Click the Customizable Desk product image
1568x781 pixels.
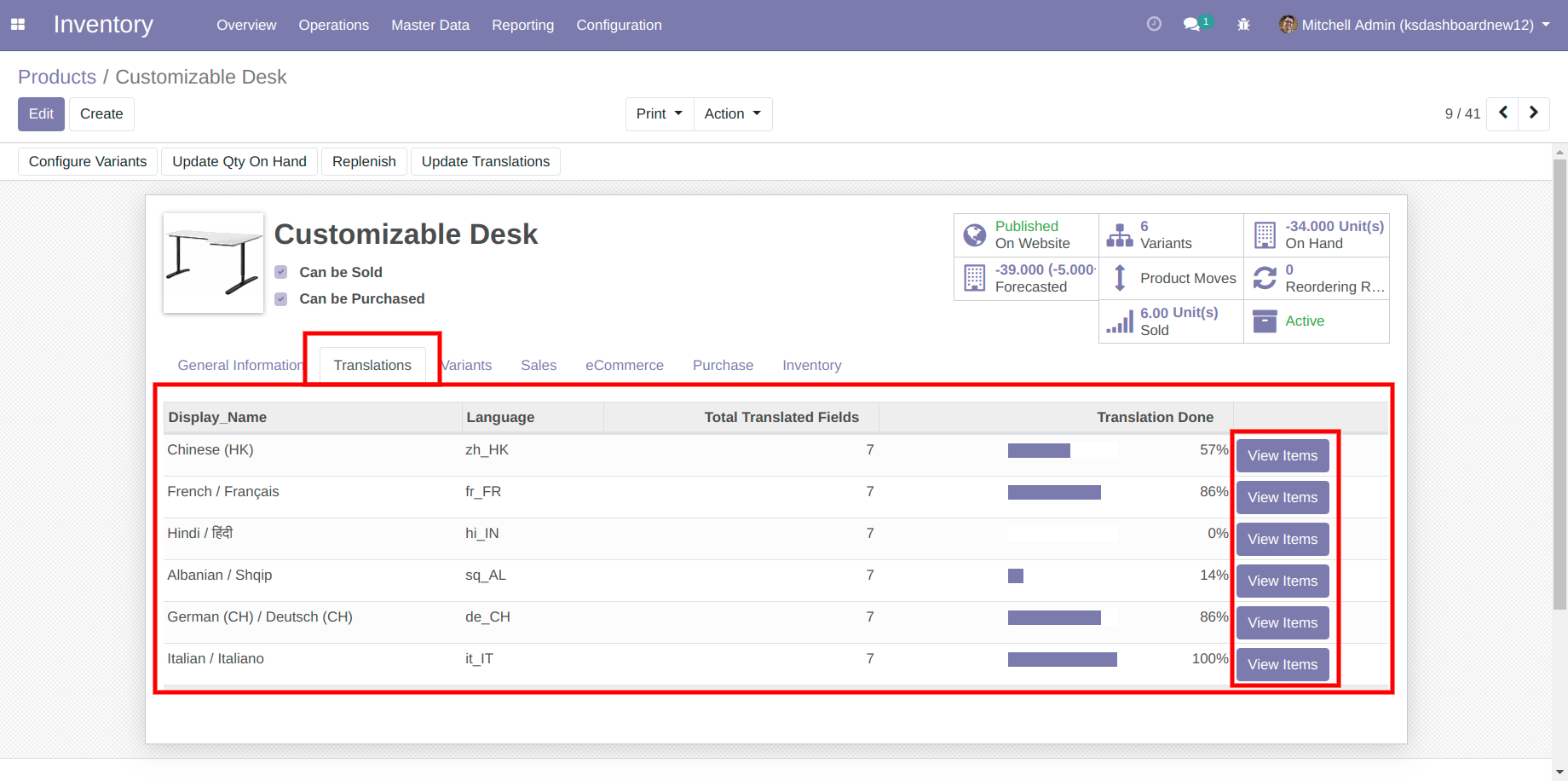pyautogui.click(x=213, y=263)
